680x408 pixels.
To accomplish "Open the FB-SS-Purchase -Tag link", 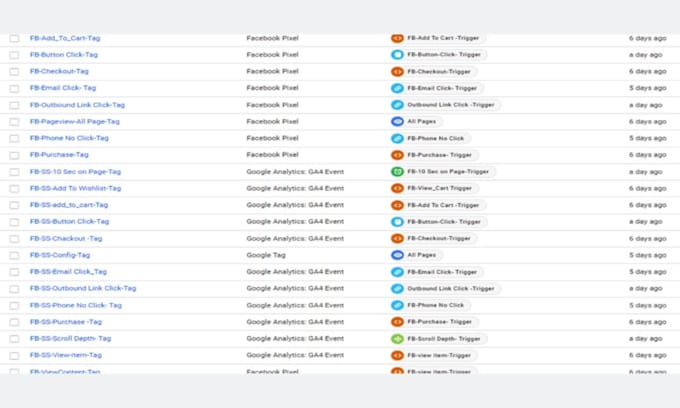I will tap(66, 322).
